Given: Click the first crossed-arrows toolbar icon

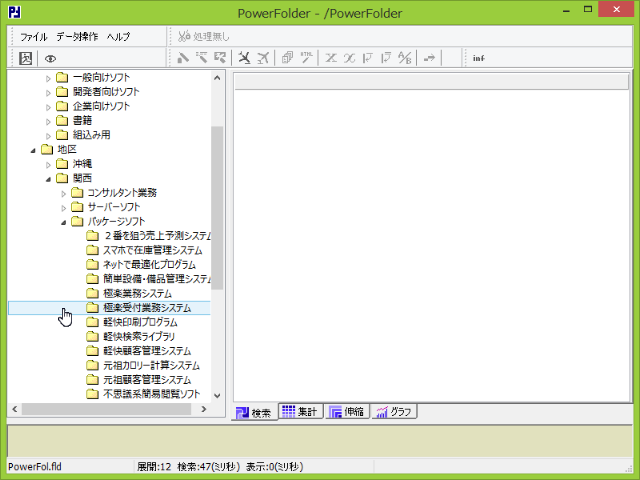Looking at the screenshot, I should (331, 58).
